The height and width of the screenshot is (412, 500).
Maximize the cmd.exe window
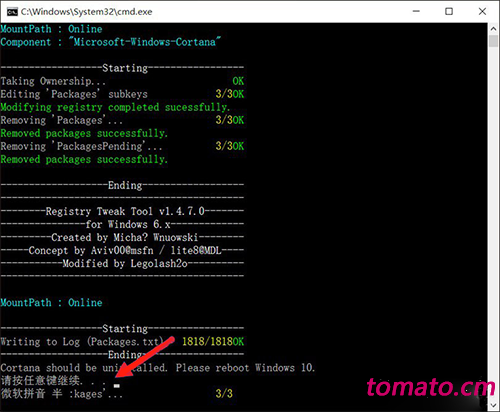point(449,11)
